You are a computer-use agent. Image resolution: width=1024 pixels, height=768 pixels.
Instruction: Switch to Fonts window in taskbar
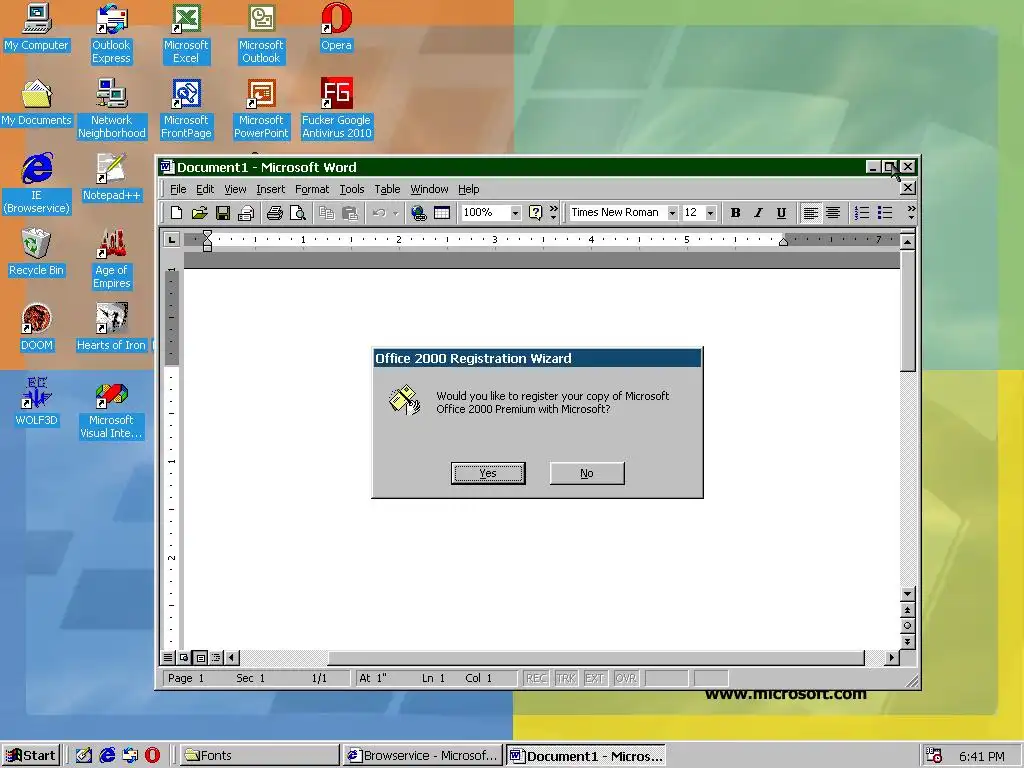[x=259, y=756]
